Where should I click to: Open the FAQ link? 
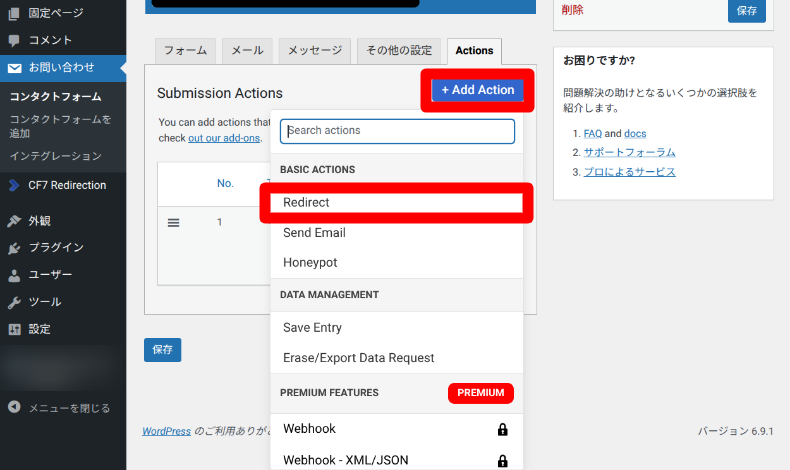pos(592,133)
